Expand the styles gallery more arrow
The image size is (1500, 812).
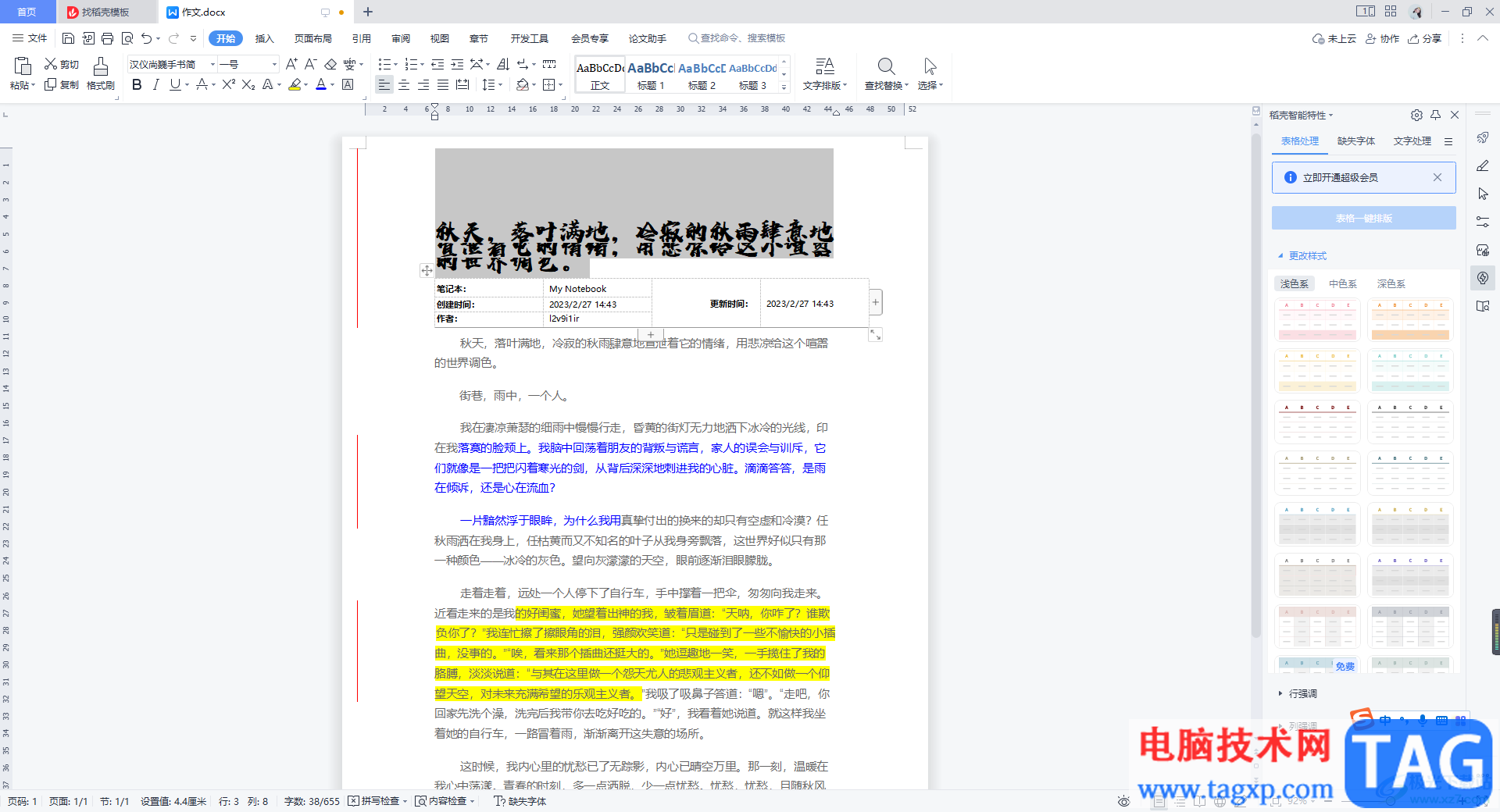coord(784,87)
